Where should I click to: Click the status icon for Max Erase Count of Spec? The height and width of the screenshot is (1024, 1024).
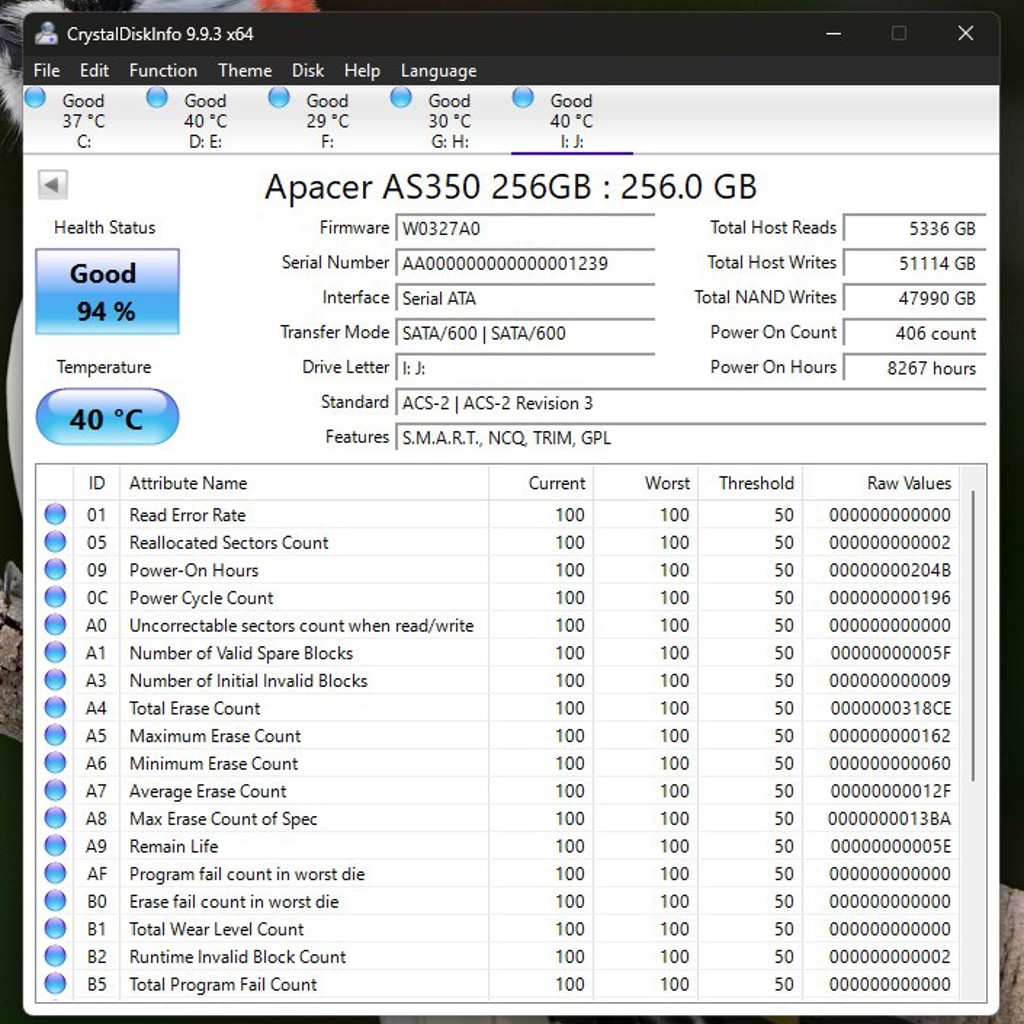point(56,818)
